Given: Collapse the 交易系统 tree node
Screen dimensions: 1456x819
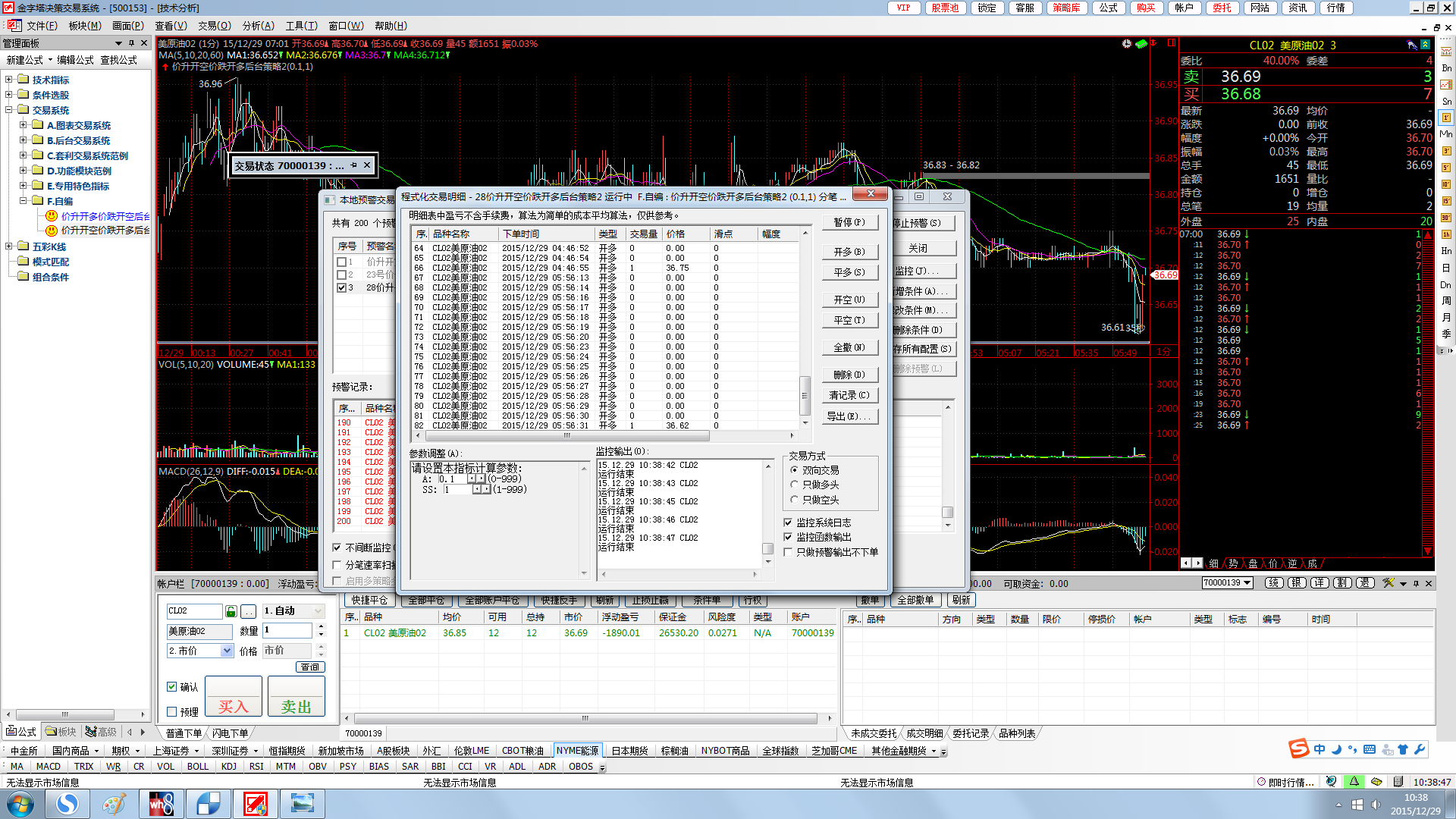Looking at the screenshot, I should click(x=9, y=110).
